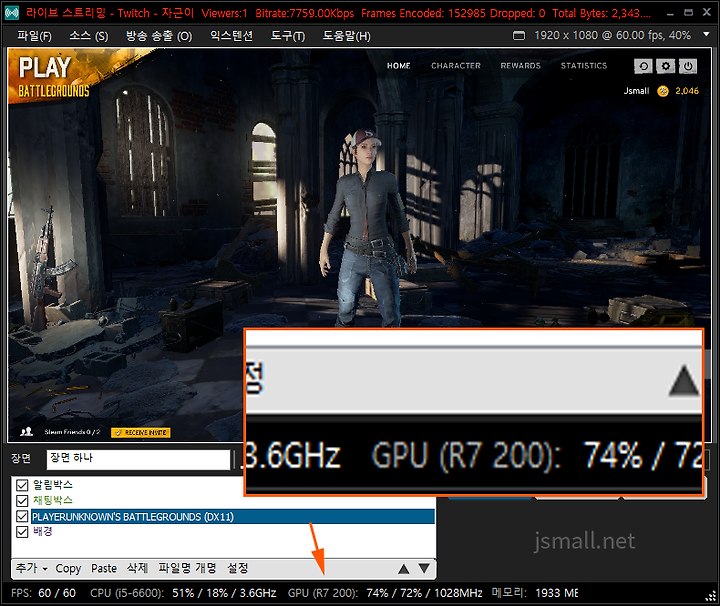Select PLAYERUNKNOWN'S BATTLEGROUNDS (DX11) source
The height and width of the screenshot is (606, 720).
click(x=233, y=516)
